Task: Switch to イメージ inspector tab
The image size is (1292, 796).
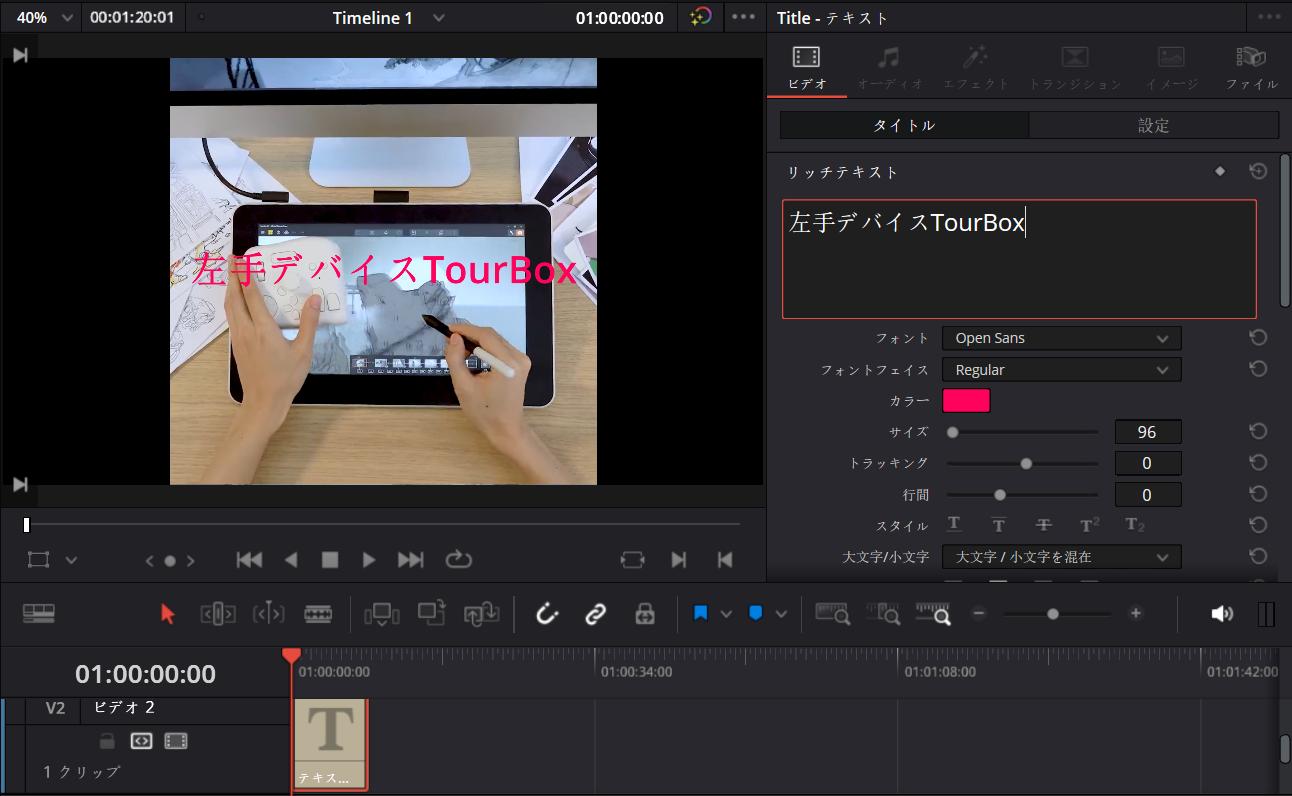Action: tap(1172, 67)
